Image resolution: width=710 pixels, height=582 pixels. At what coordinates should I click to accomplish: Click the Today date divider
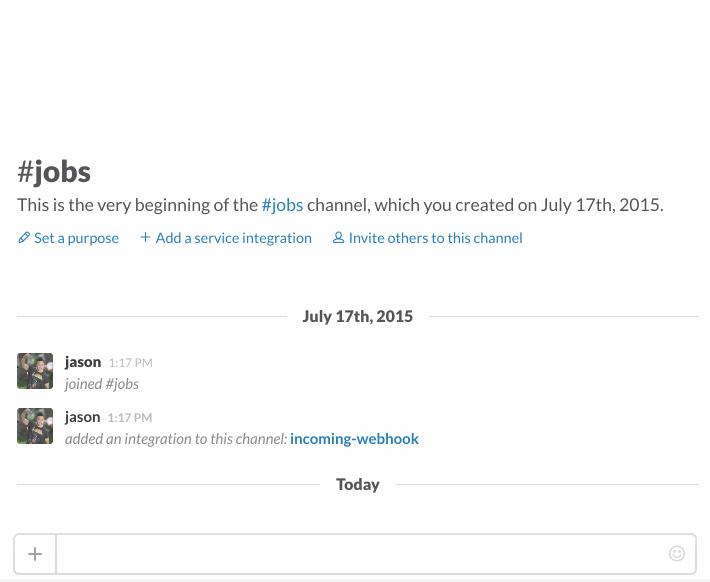pyautogui.click(x=357, y=484)
